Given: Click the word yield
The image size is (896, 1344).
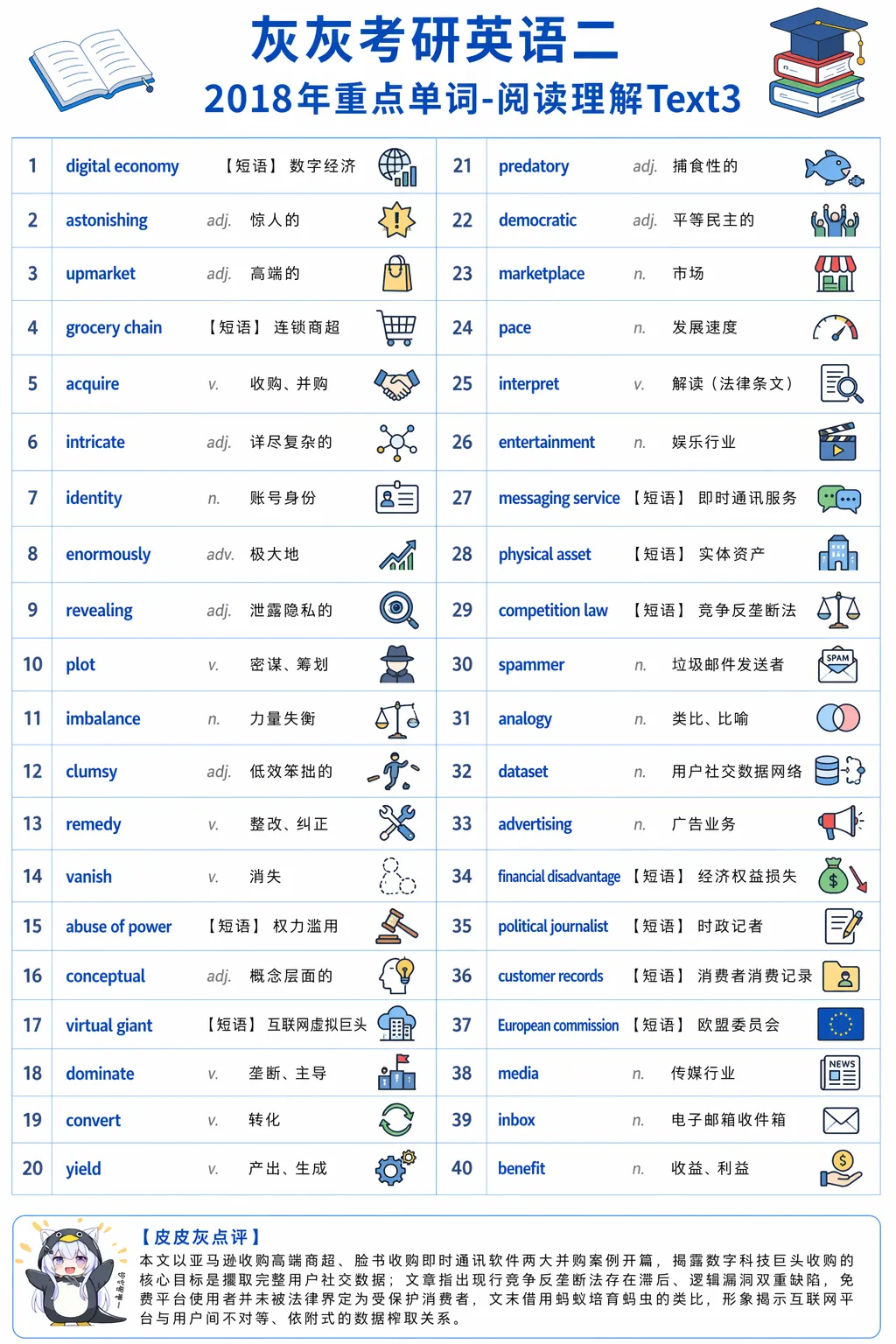Looking at the screenshot, I should [x=83, y=1169].
